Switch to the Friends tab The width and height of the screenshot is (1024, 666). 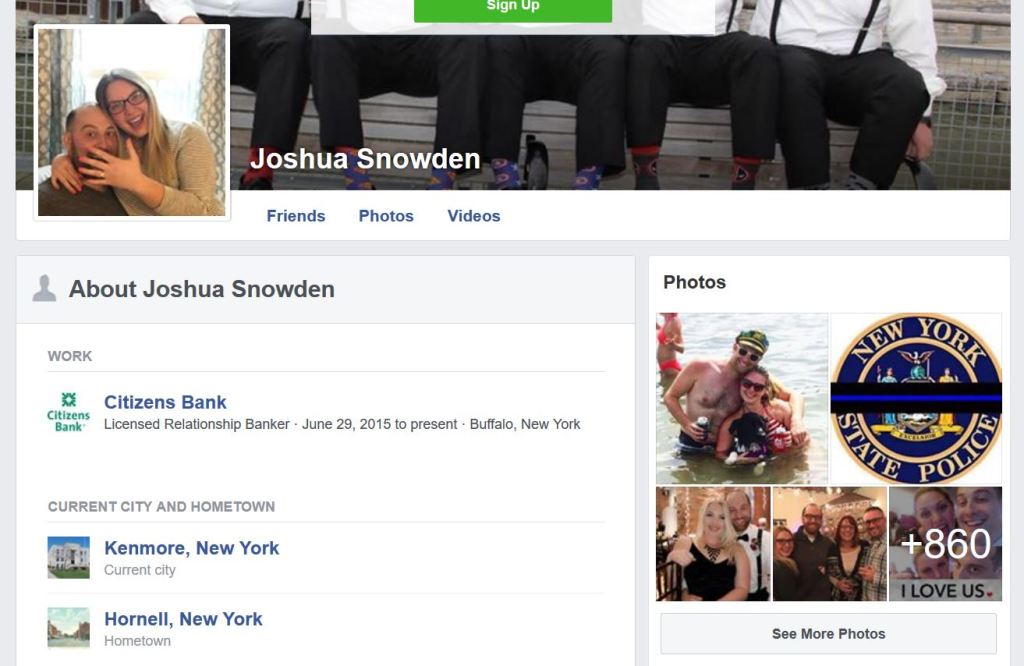tap(296, 216)
